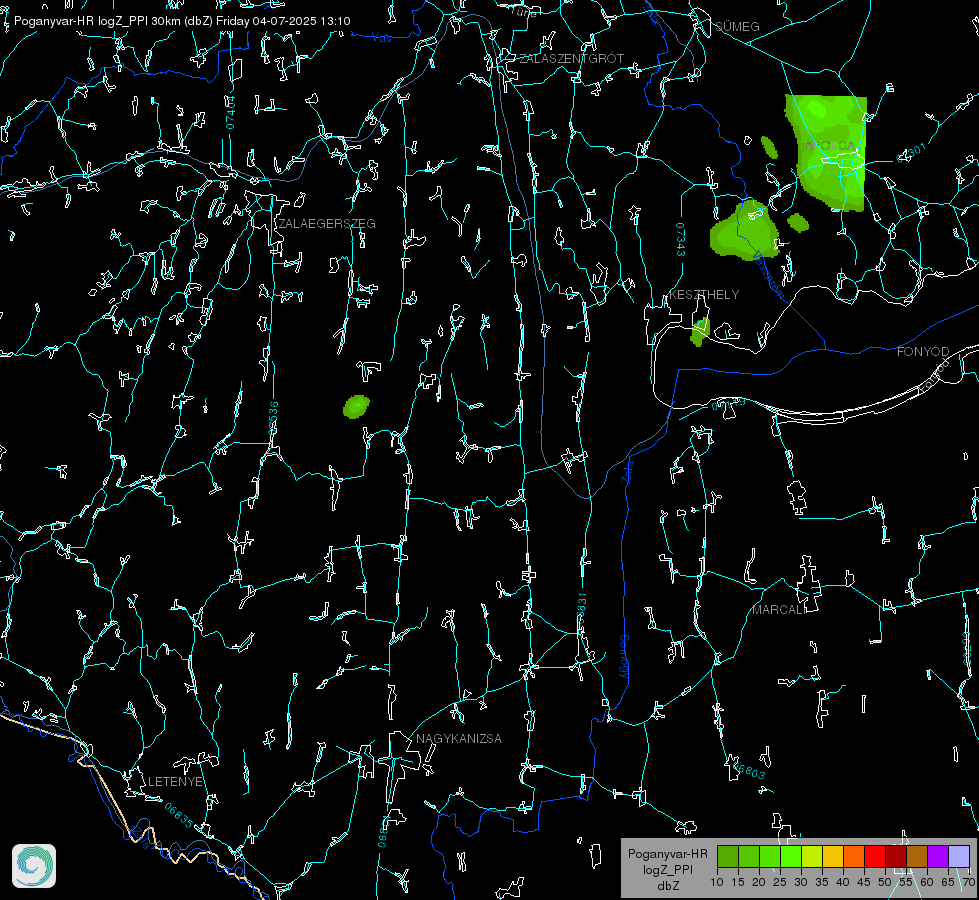Select the 40–45 dBZ orange legend swatch
Image resolution: width=979 pixels, height=900 pixels.
(x=854, y=856)
